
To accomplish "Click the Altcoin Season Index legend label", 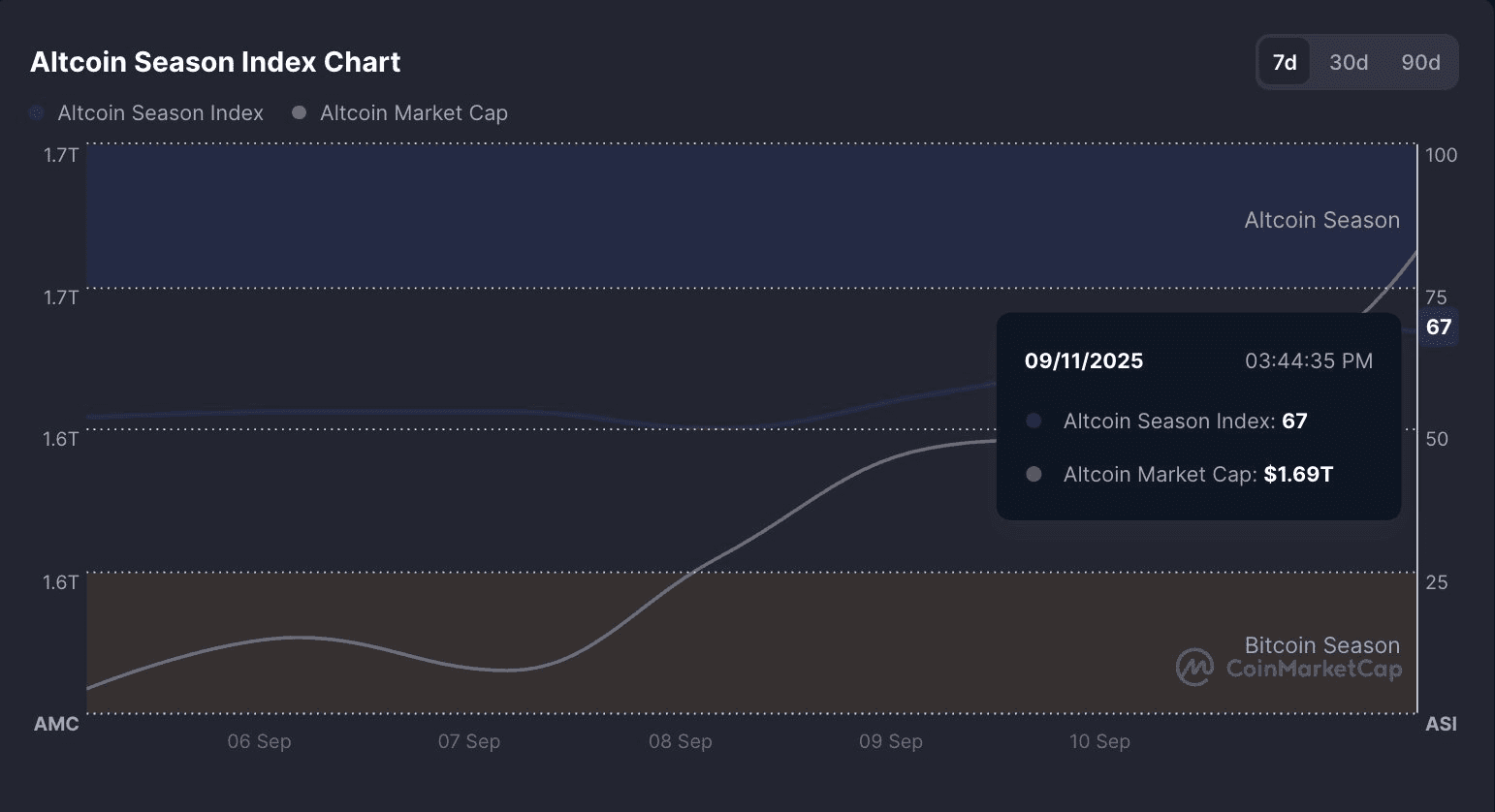I will coord(160,113).
